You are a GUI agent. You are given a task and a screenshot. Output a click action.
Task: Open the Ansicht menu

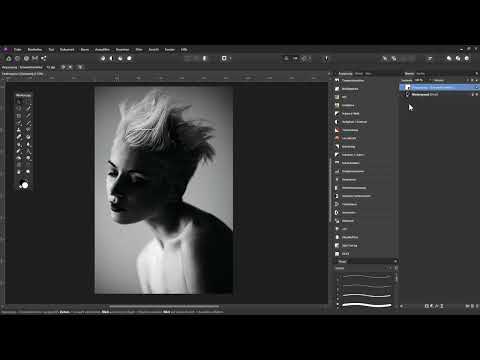154,49
